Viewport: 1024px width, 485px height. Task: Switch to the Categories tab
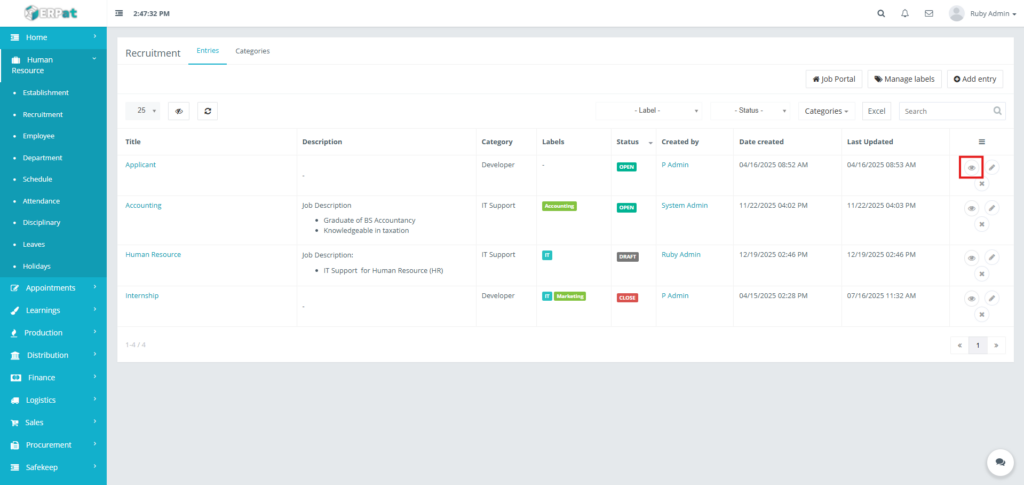point(252,51)
